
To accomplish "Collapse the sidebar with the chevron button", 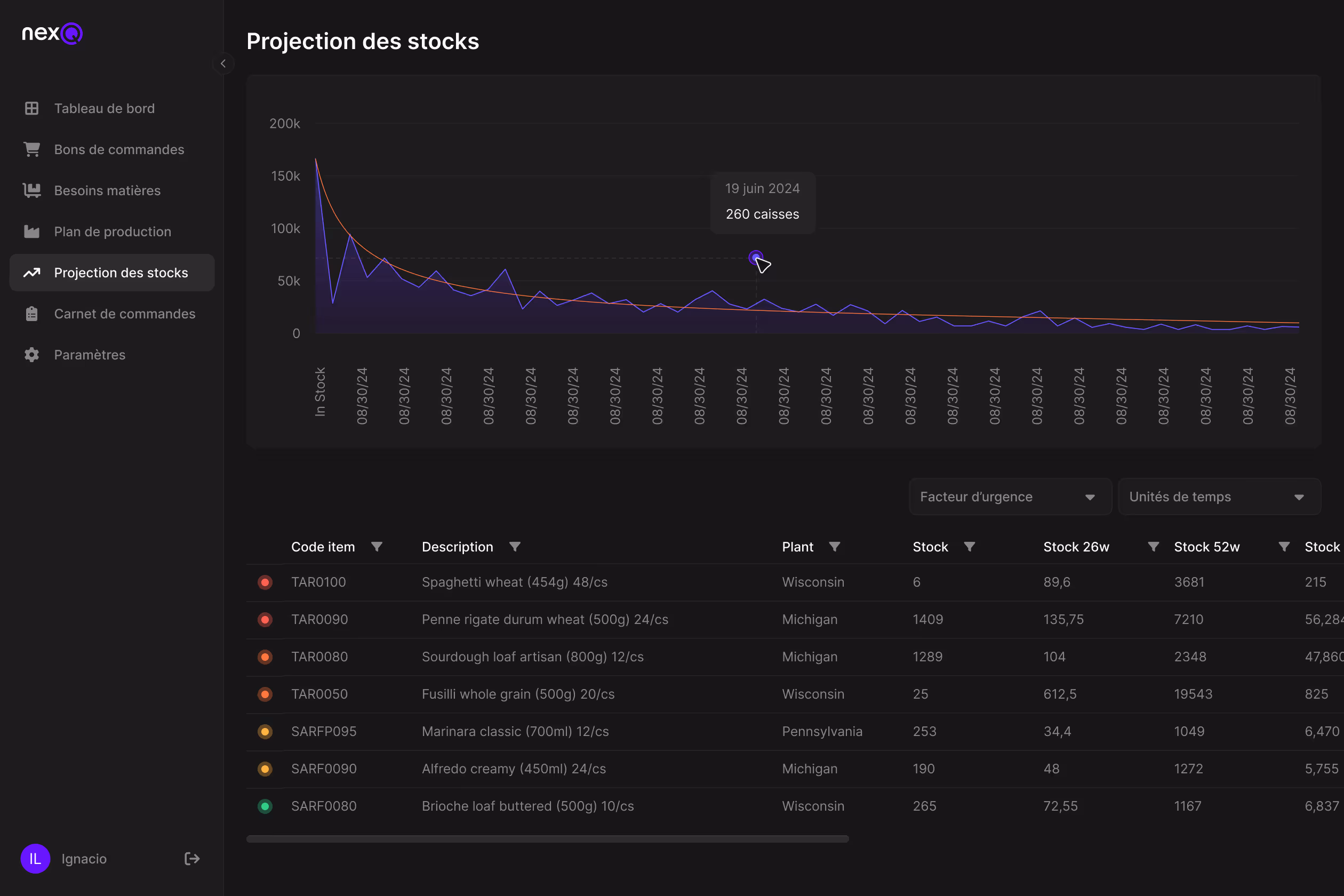I will (223, 63).
